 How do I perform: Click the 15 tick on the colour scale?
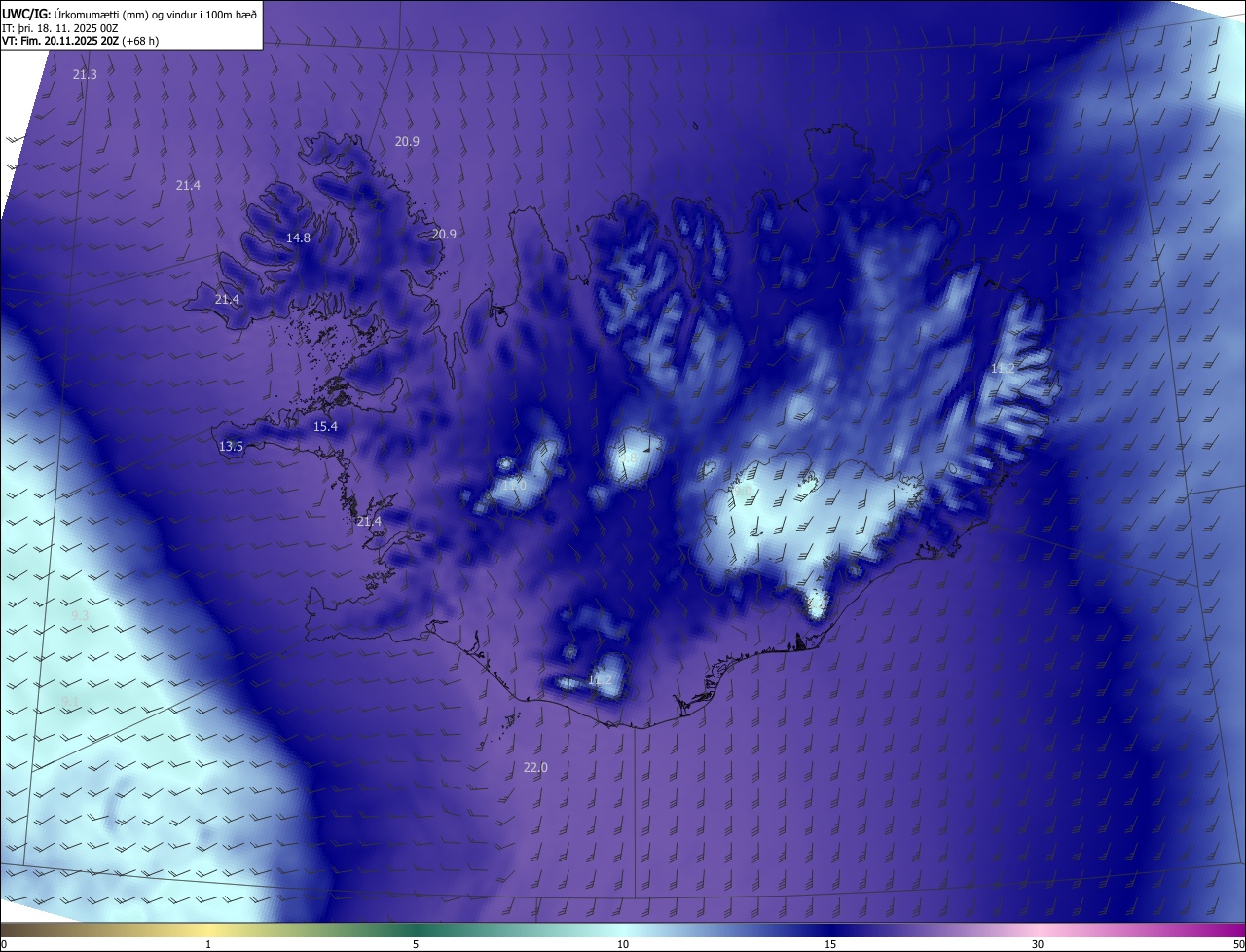[x=830, y=945]
